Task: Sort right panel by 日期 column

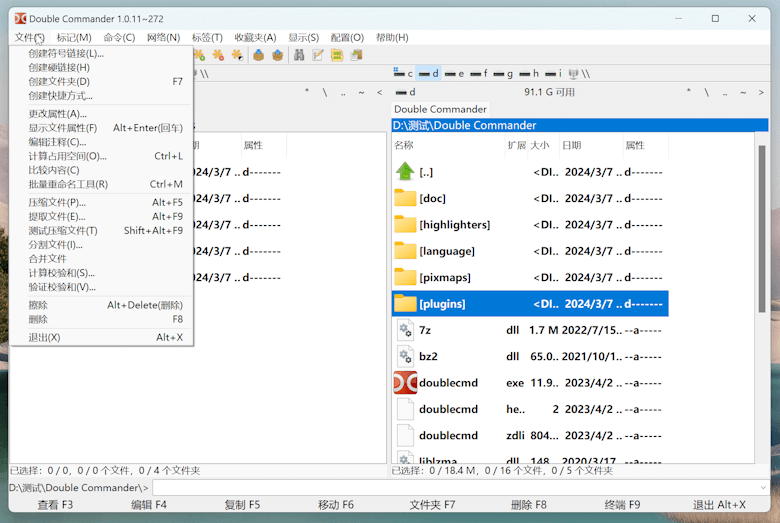Action: [591, 145]
